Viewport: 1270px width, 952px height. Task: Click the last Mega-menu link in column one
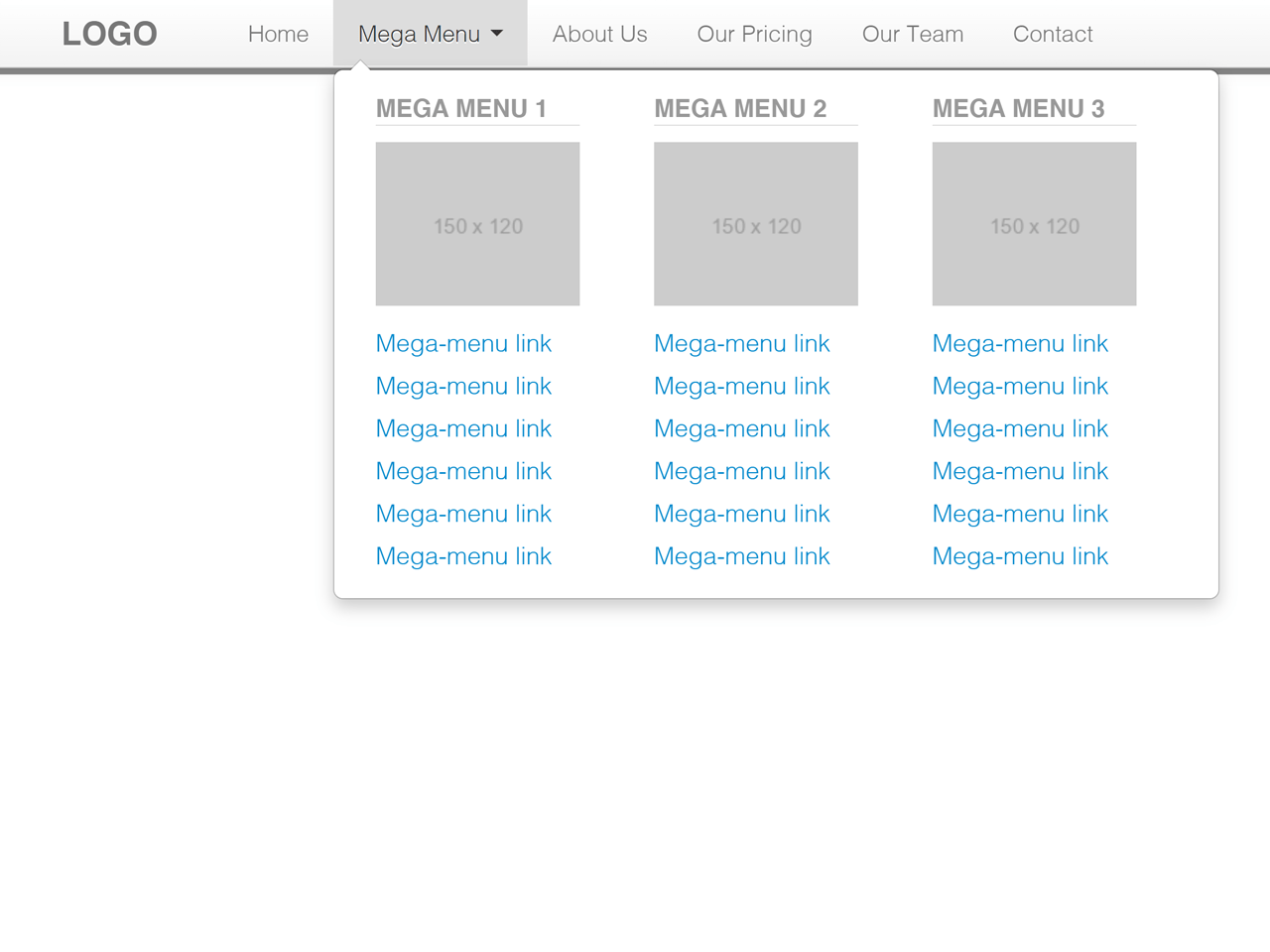click(x=463, y=556)
